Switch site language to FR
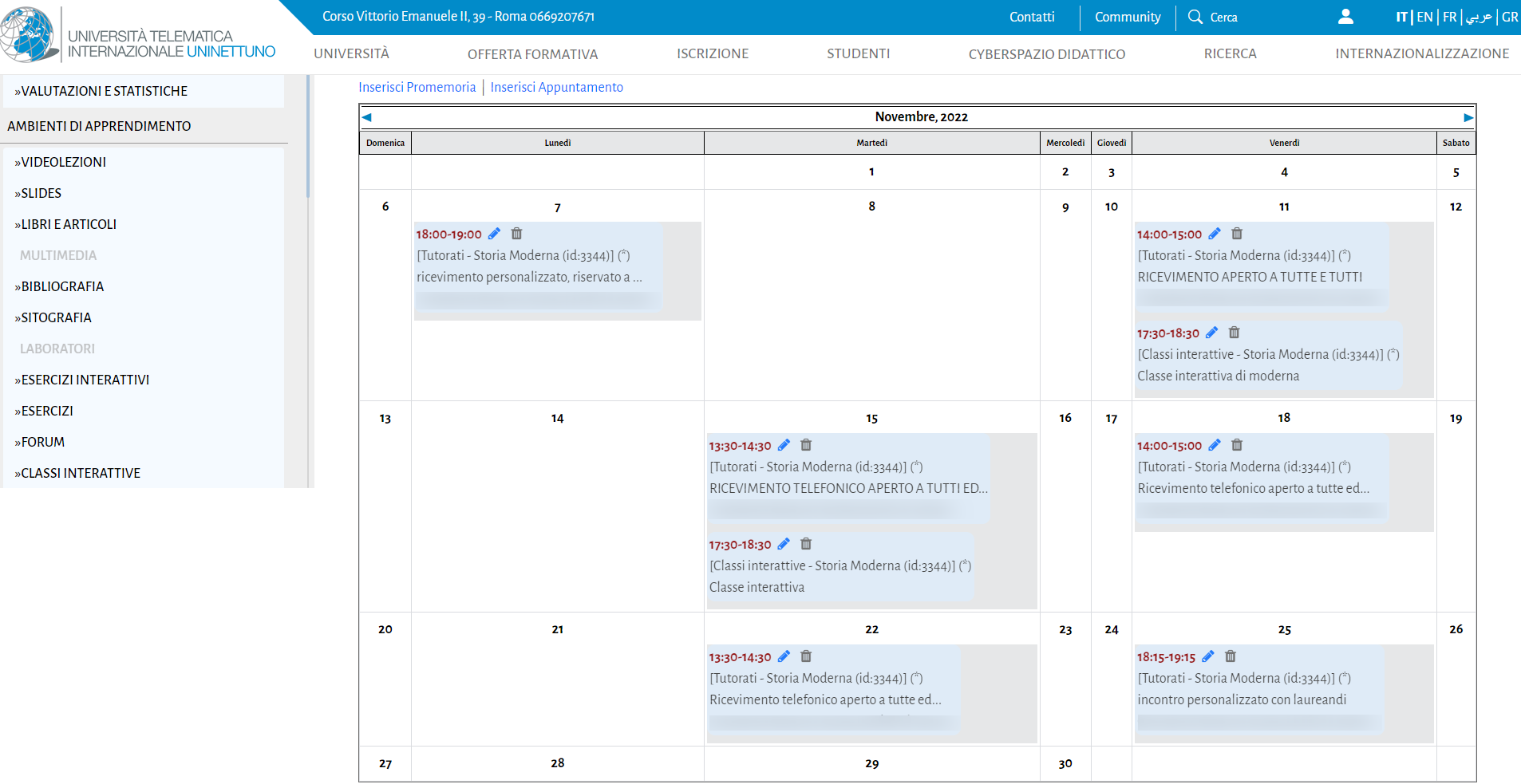 click(x=1449, y=17)
